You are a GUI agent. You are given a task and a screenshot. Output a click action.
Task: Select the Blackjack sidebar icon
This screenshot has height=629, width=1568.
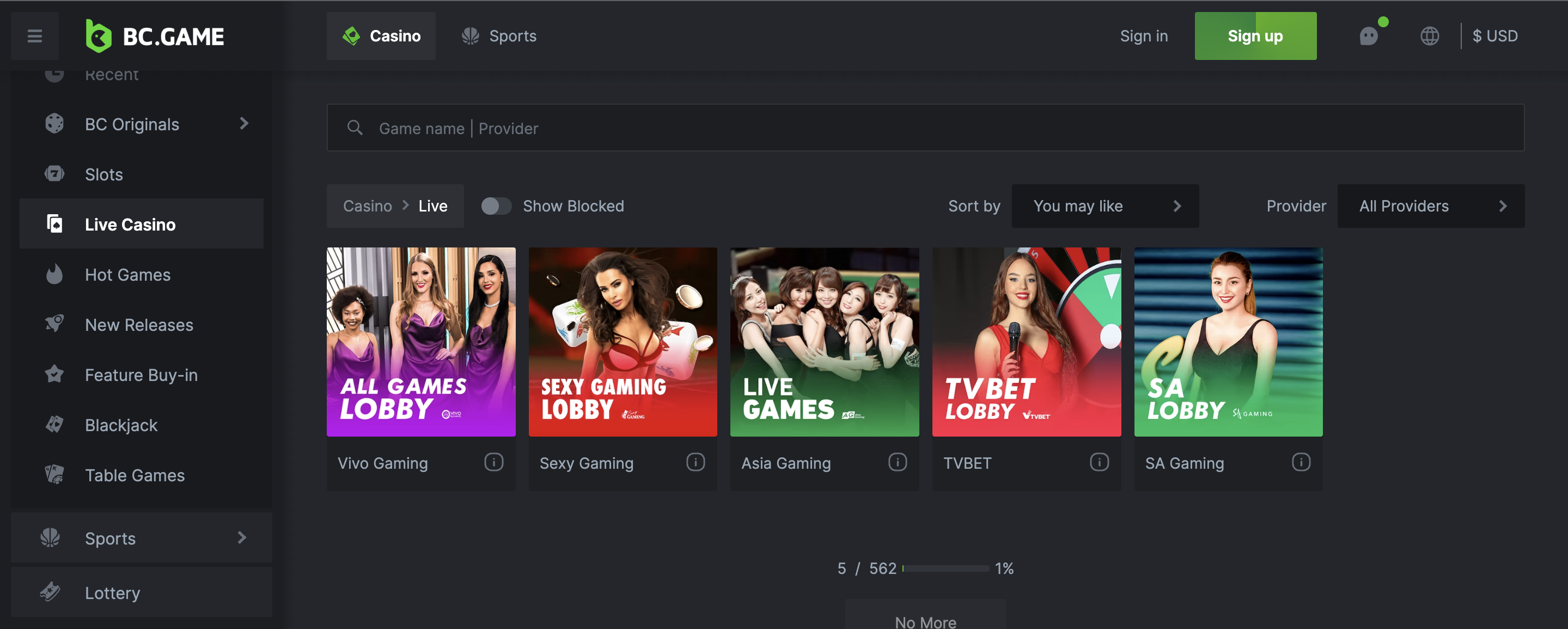click(x=55, y=424)
